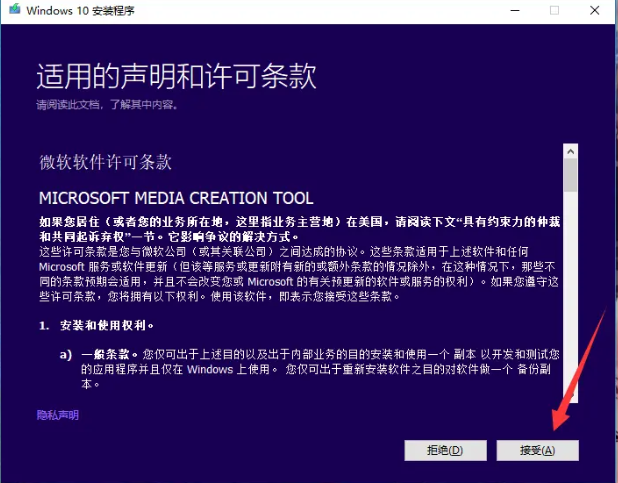
Task: Click the window title text Windows 10 安装程序
Action: tap(80, 10)
